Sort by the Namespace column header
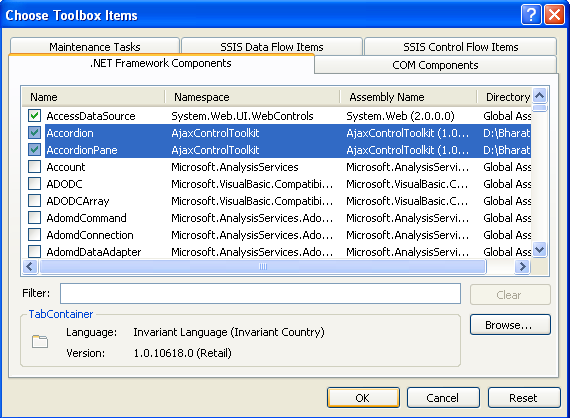 [x=253, y=97]
